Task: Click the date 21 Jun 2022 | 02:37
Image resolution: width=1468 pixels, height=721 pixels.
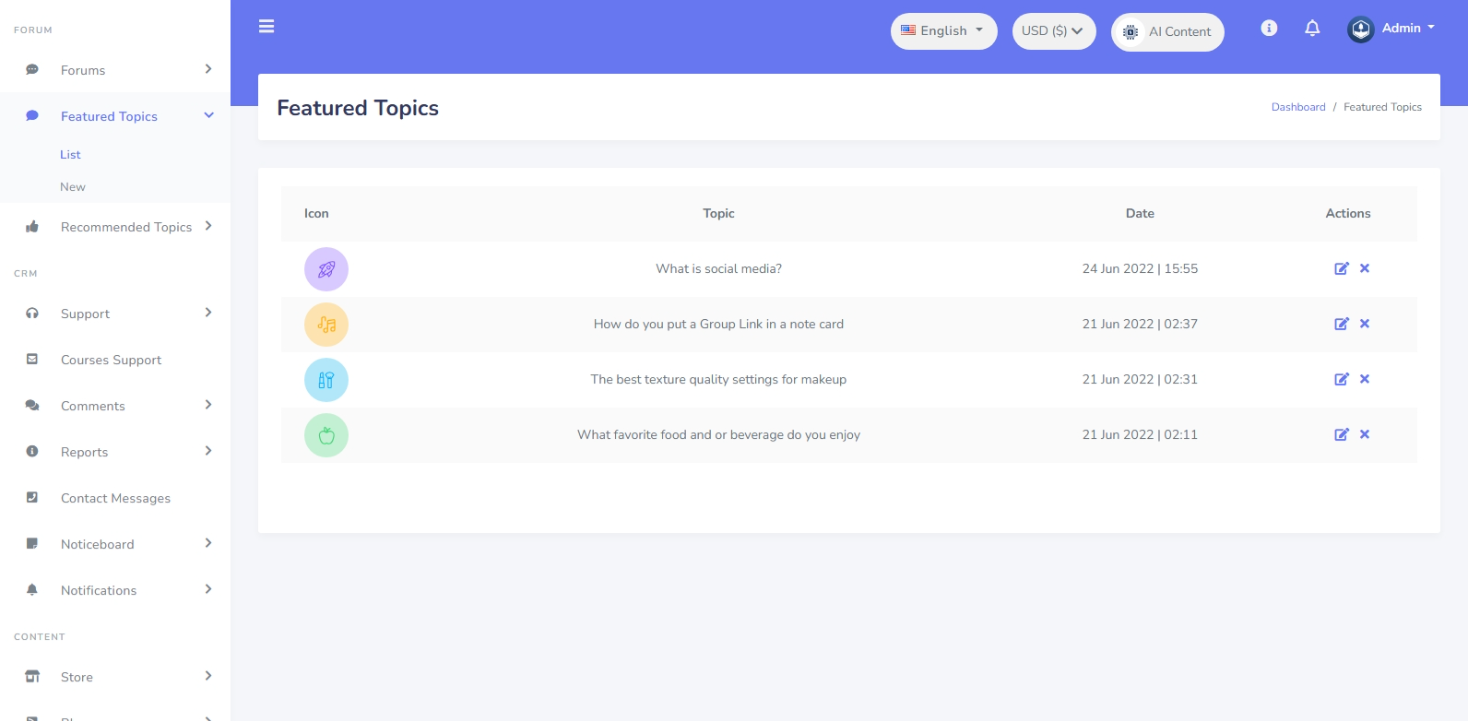Action: point(1140,324)
